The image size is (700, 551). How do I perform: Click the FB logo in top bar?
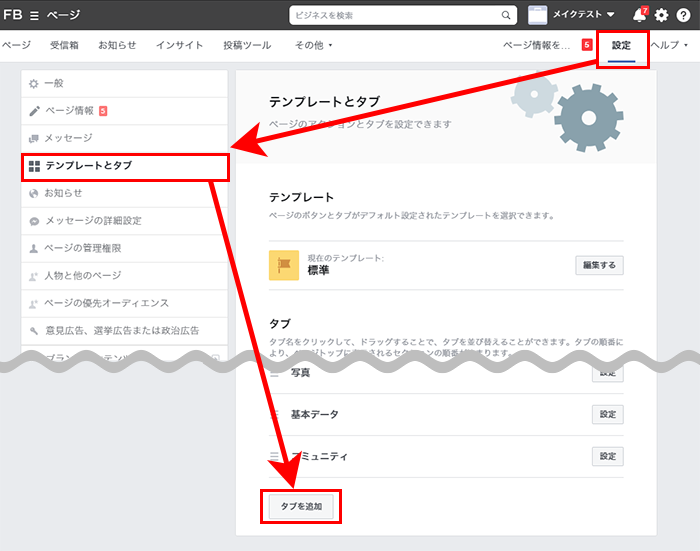(12, 15)
